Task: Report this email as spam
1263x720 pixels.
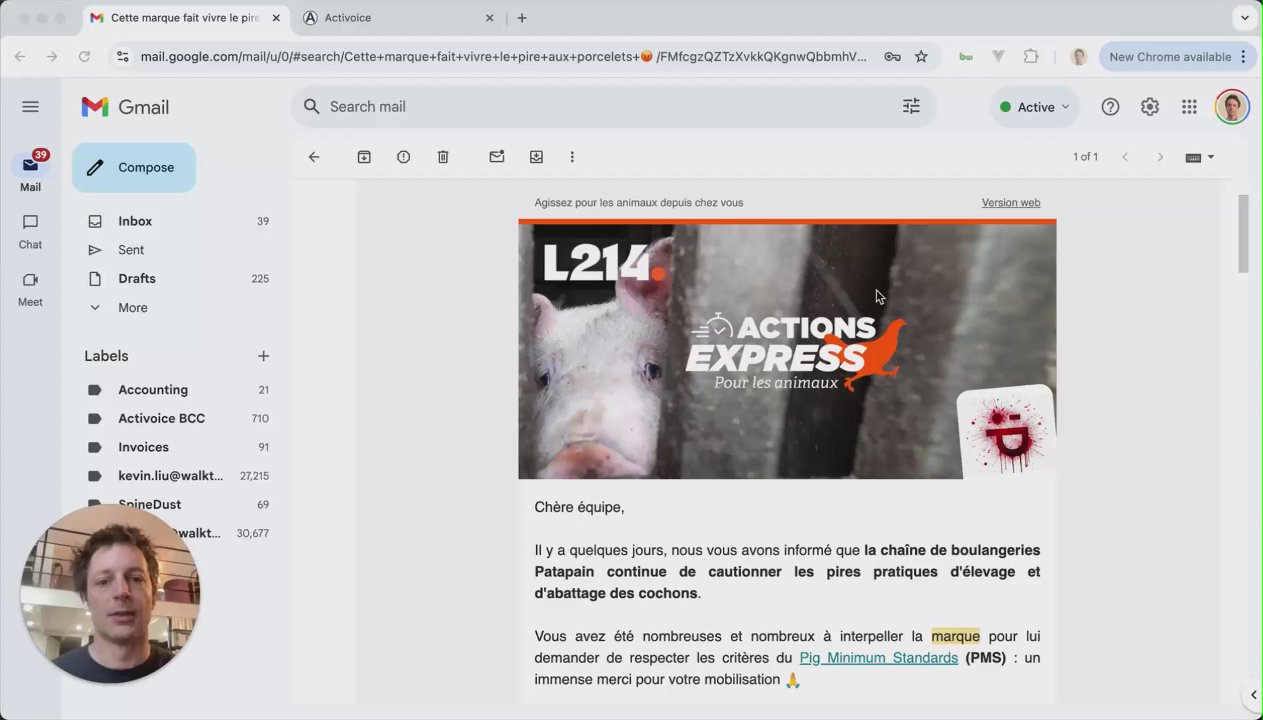Action: pos(403,157)
